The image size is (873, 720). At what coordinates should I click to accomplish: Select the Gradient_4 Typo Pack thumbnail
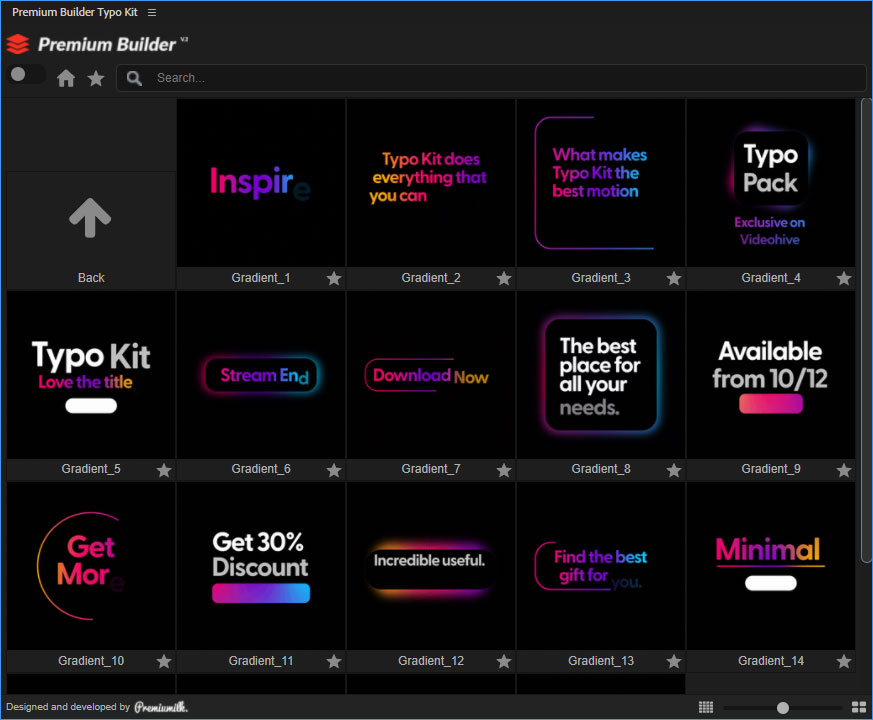770,183
